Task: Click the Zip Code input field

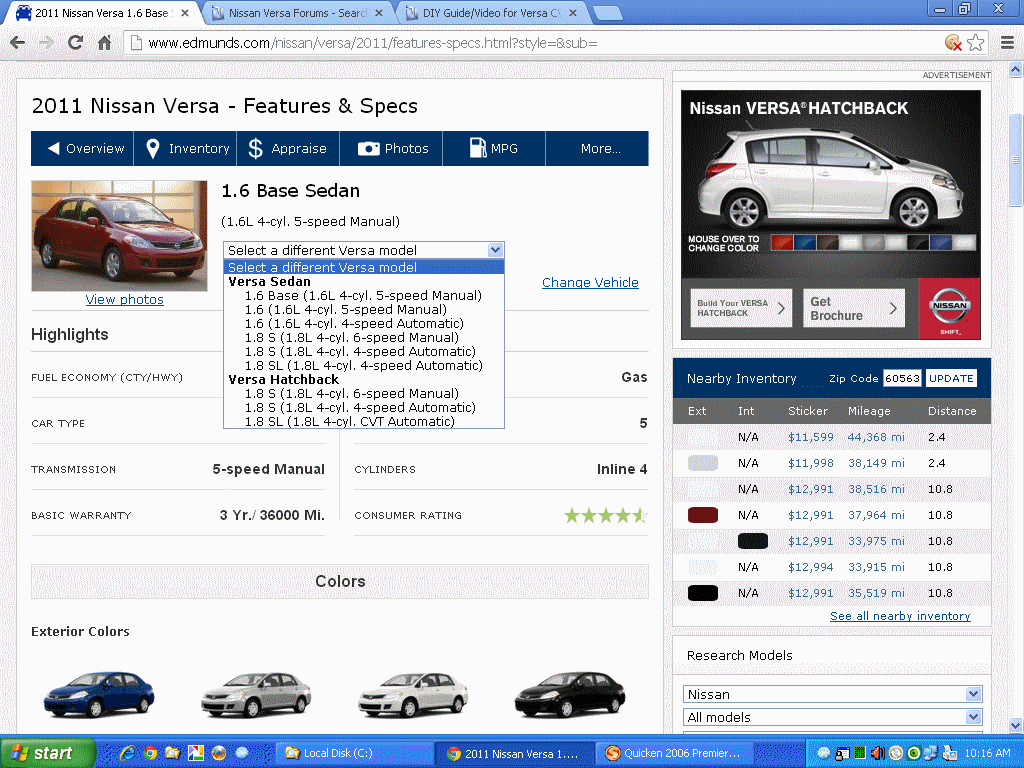Action: [x=902, y=378]
